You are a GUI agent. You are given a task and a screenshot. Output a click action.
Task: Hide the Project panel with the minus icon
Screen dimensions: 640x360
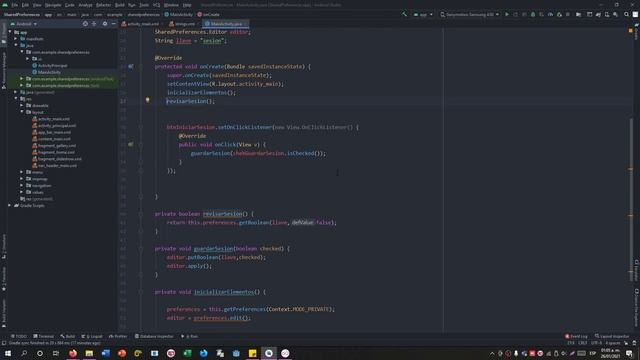tap(113, 24)
